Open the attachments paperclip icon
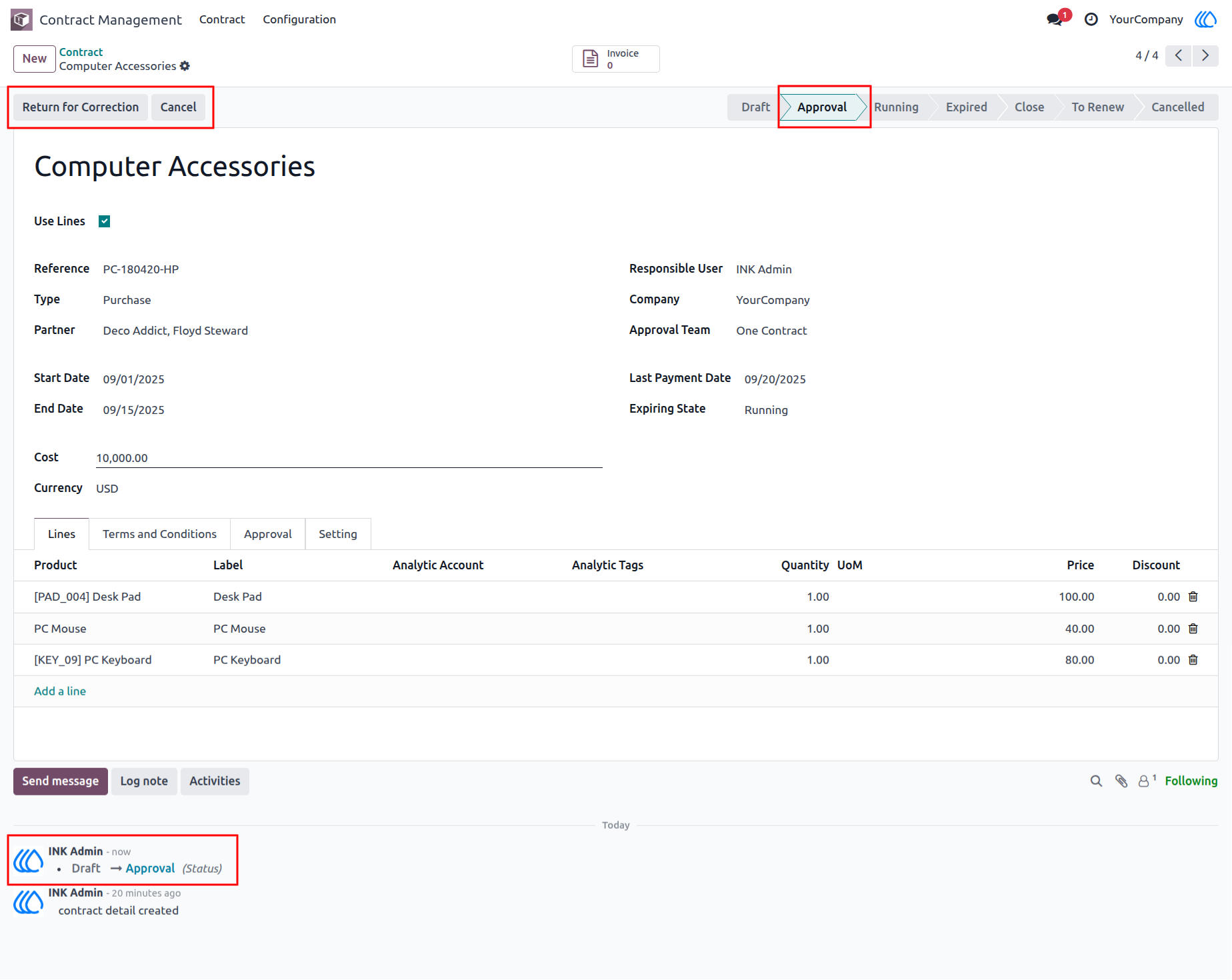 [x=1121, y=781]
